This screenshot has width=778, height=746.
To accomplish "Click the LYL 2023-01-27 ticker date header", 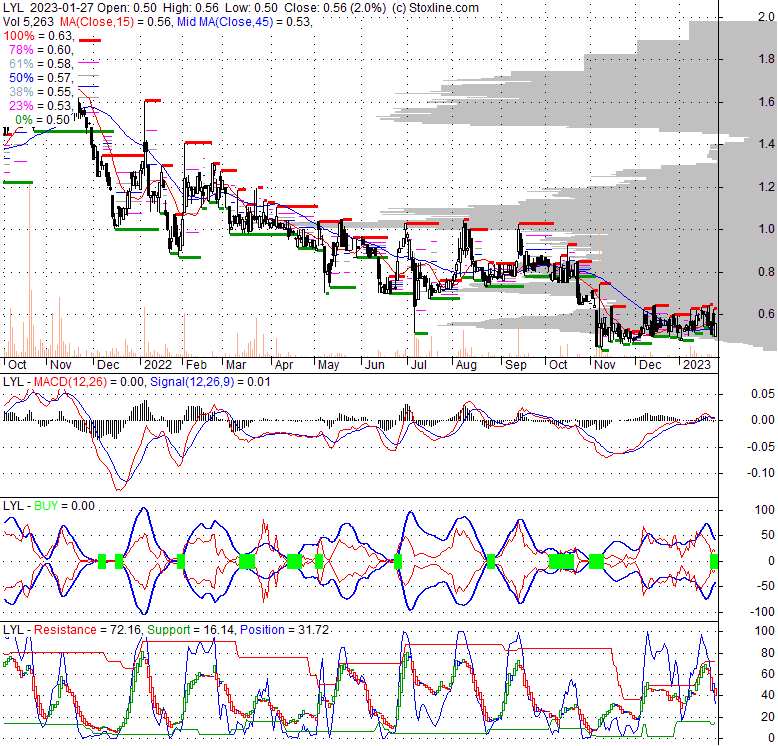I will tap(49, 8).
